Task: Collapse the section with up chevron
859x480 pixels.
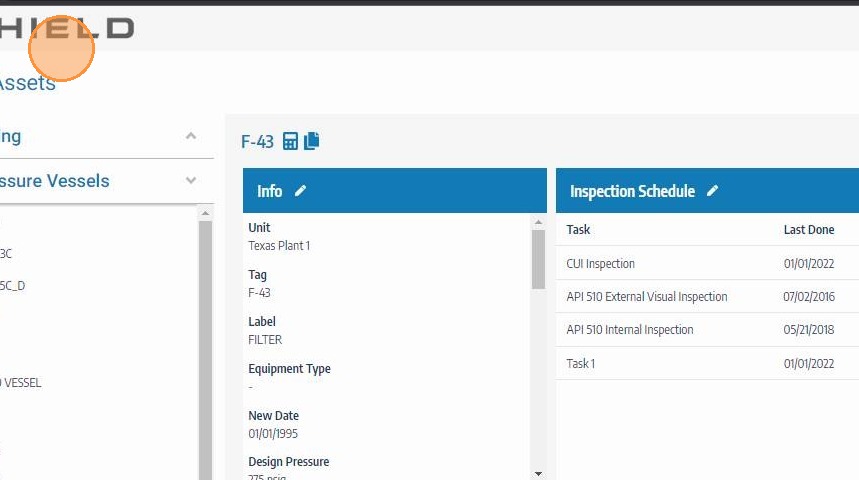Action: pos(191,136)
